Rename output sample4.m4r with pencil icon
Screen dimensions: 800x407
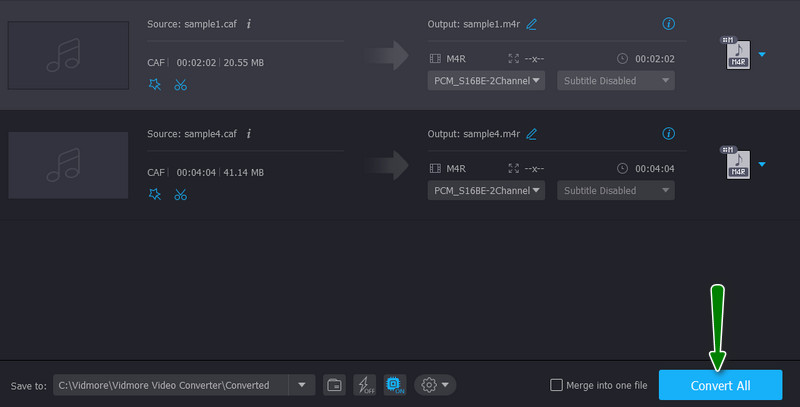point(532,134)
